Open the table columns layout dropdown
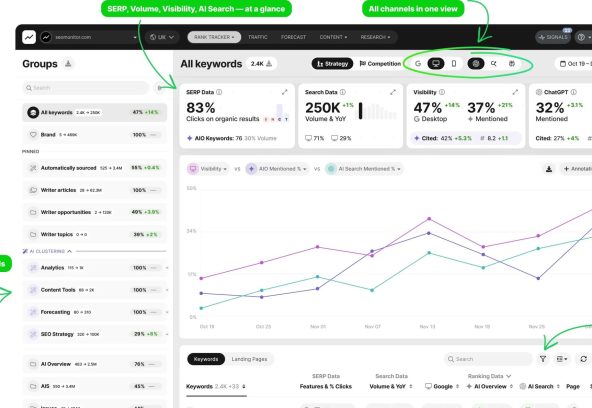 (562, 359)
